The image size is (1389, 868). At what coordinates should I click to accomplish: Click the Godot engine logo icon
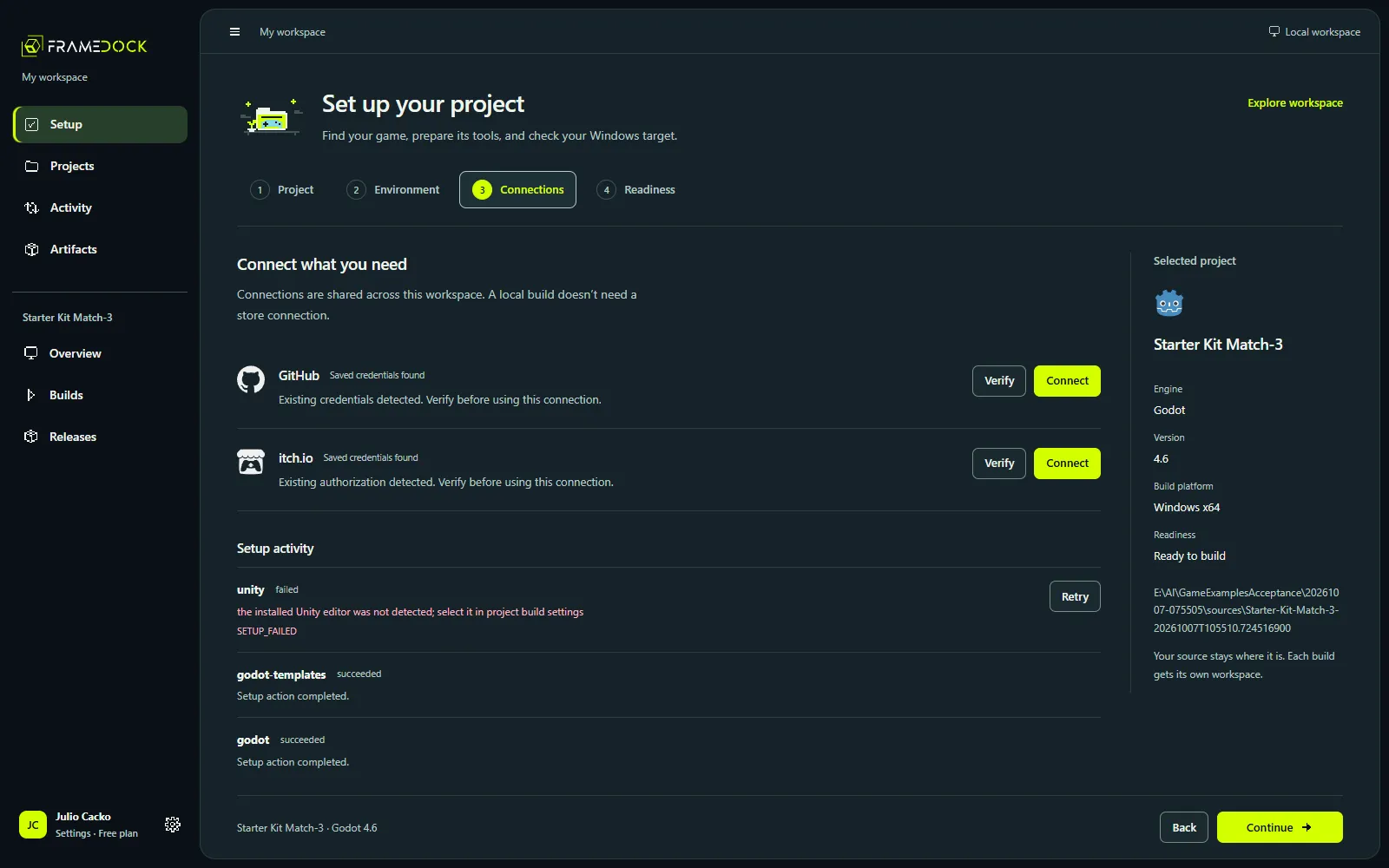[x=1169, y=303]
